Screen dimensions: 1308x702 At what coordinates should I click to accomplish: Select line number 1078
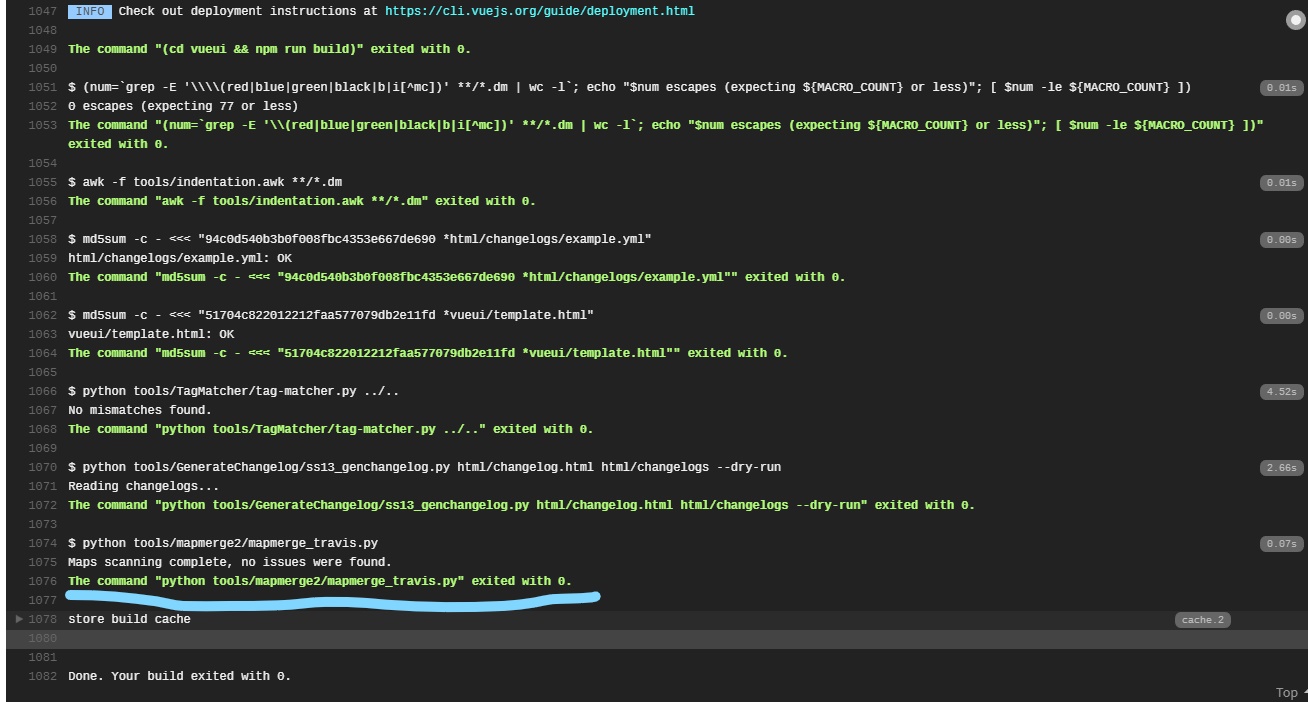tap(42, 619)
